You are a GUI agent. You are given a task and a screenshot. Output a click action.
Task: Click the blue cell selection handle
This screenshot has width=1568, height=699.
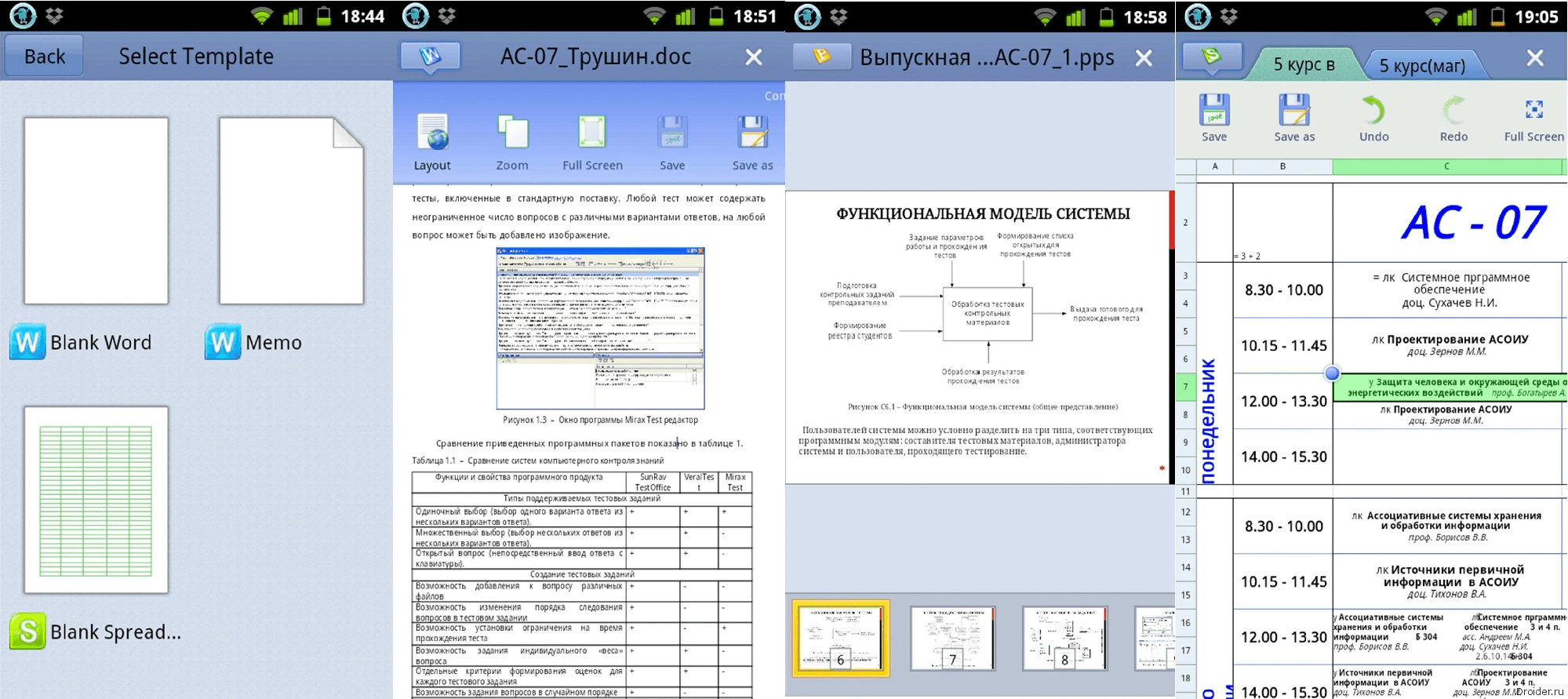pos(1332,373)
